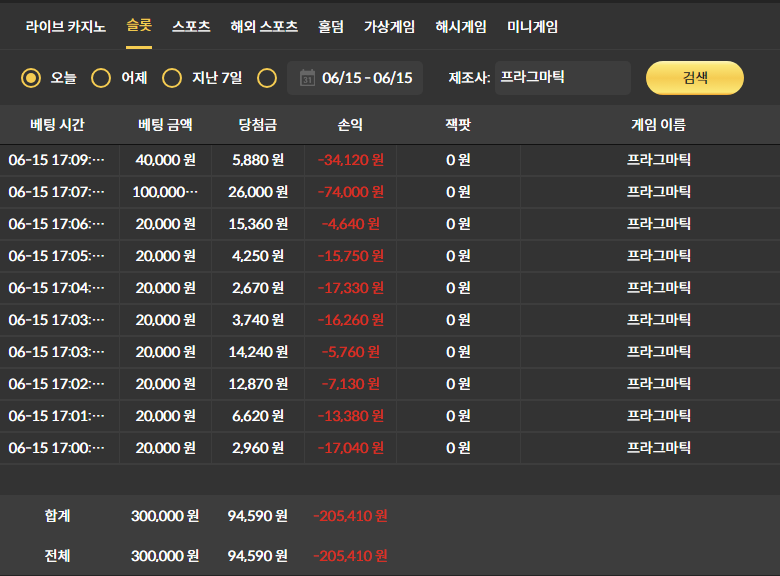Click the -74,000 원 loss value

(x=350, y=192)
